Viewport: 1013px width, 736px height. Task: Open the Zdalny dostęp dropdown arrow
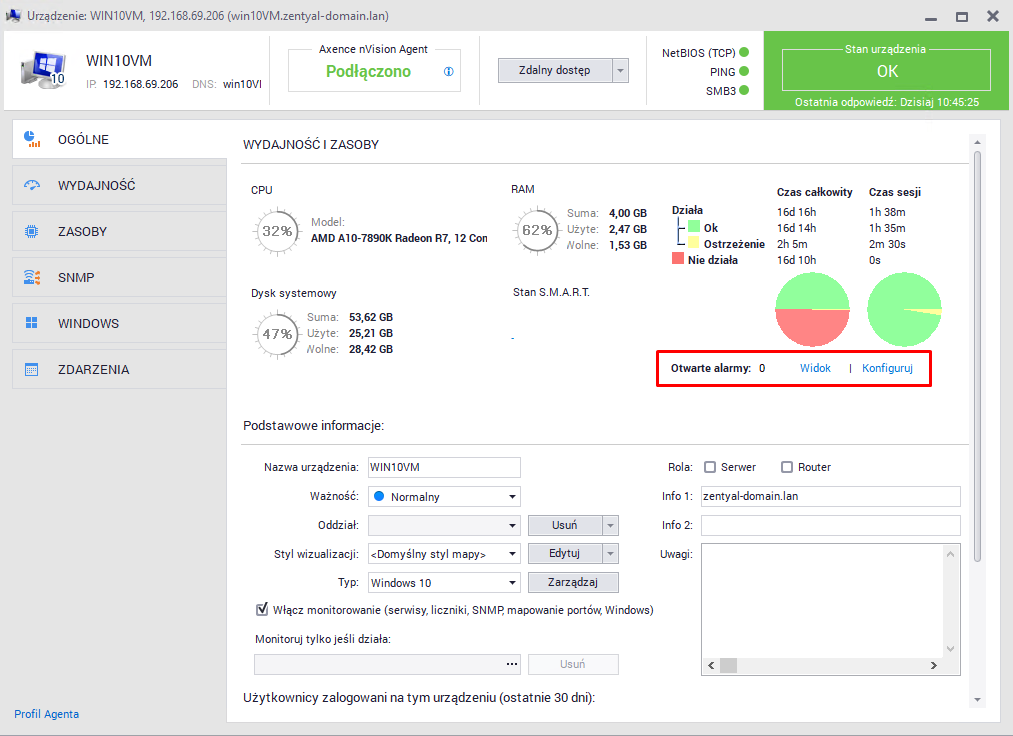[x=620, y=70]
